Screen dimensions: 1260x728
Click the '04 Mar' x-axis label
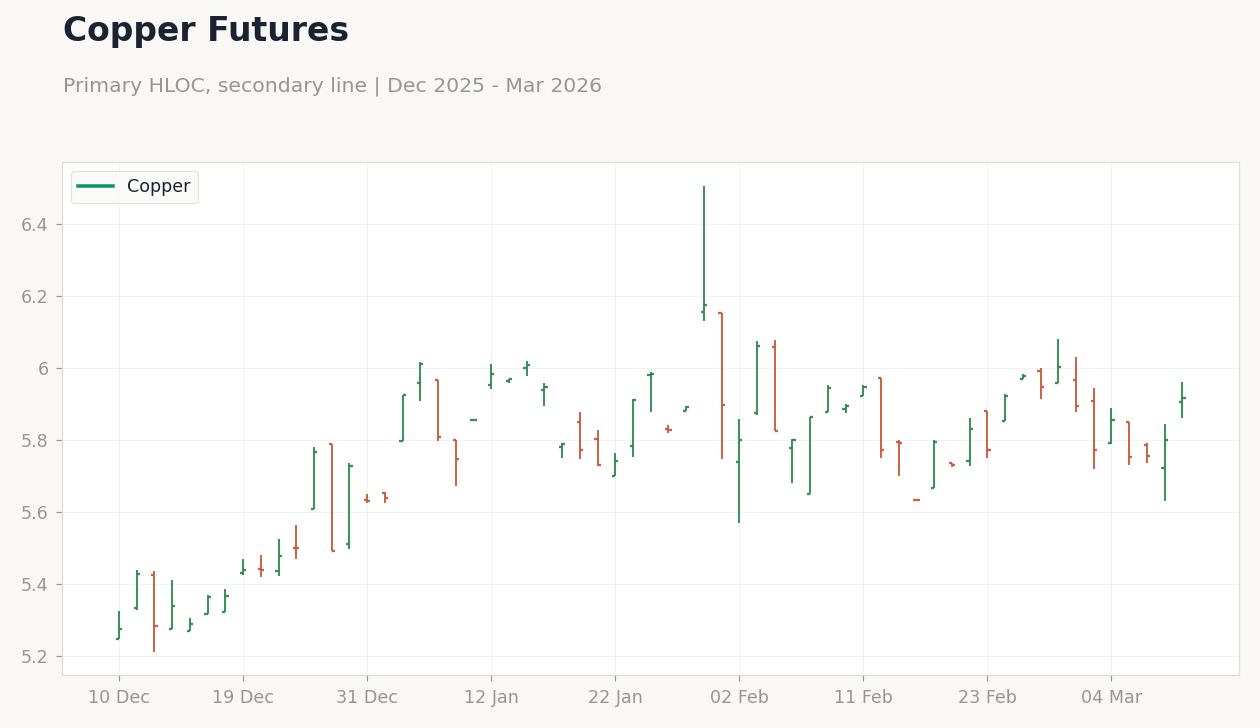1111,698
